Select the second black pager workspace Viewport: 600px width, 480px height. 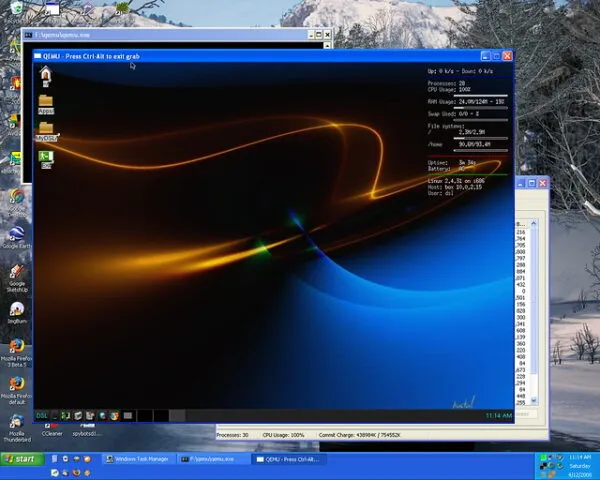pos(161,416)
